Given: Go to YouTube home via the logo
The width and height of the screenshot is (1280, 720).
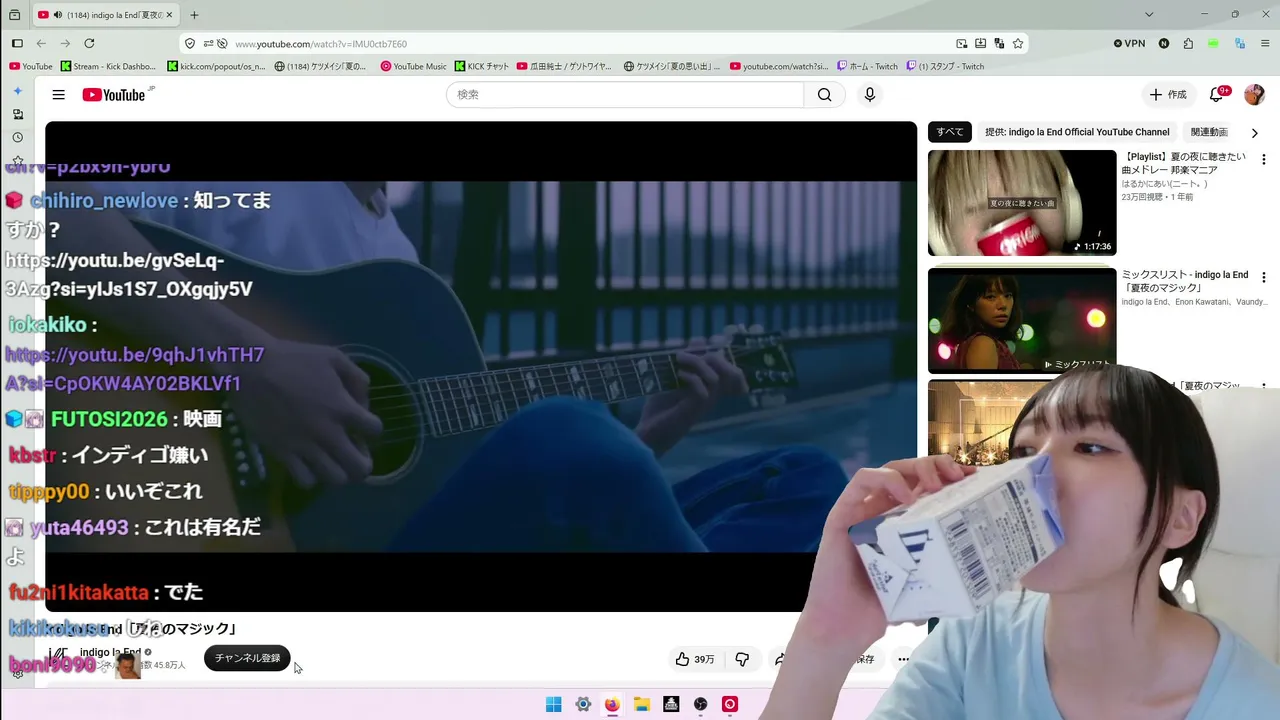Looking at the screenshot, I should pyautogui.click(x=114, y=95).
